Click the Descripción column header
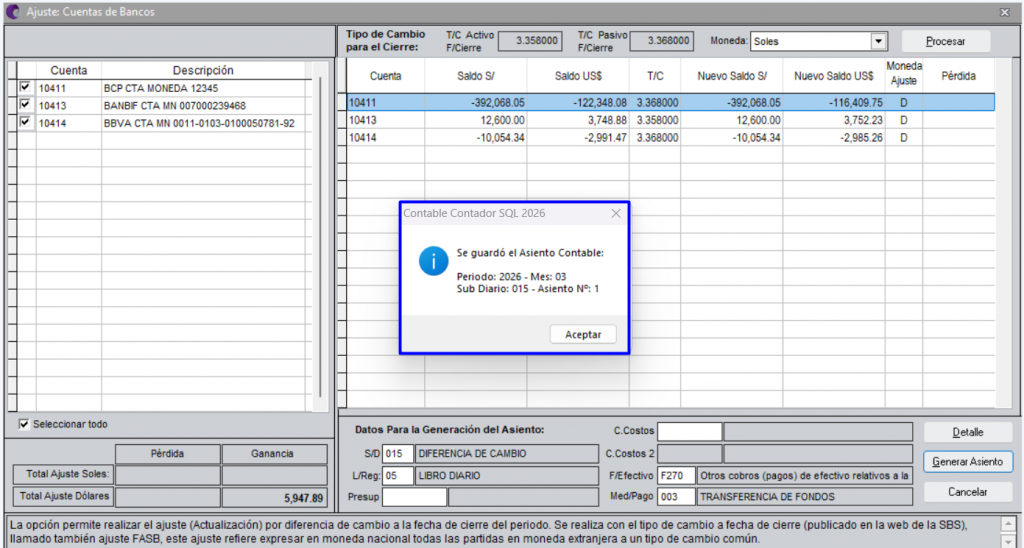Viewport: 1024px width, 548px height. tap(203, 71)
